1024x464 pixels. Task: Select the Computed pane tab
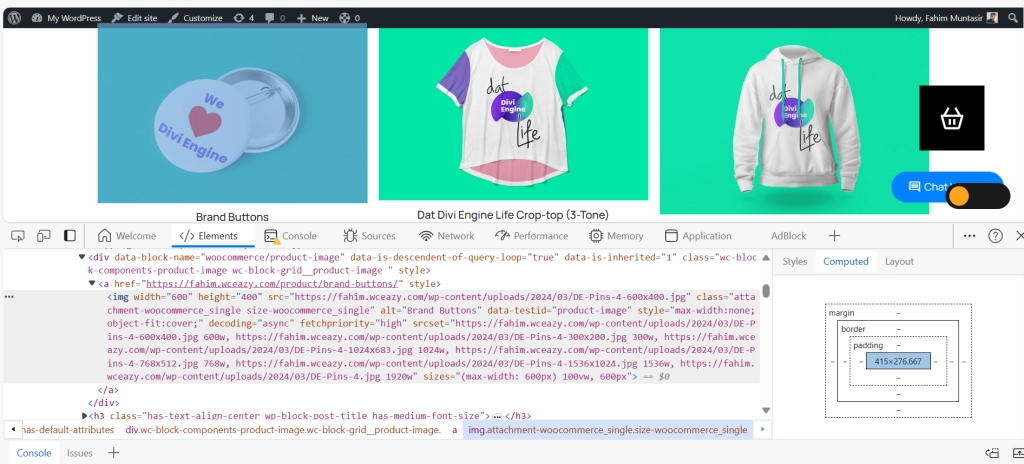coord(846,261)
